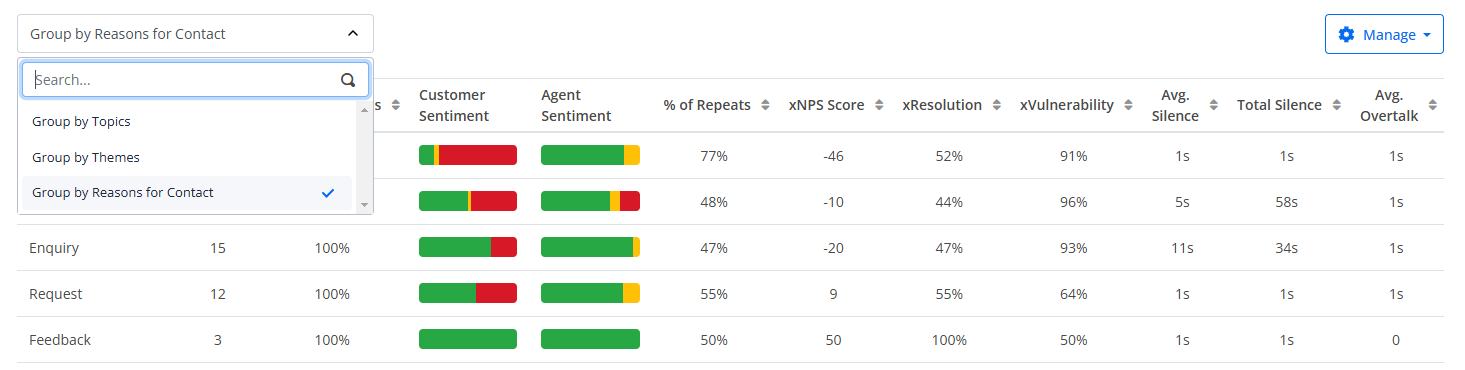1465x370 pixels.
Task: Click Request row customer sentiment bar
Action: pyautogui.click(x=468, y=293)
